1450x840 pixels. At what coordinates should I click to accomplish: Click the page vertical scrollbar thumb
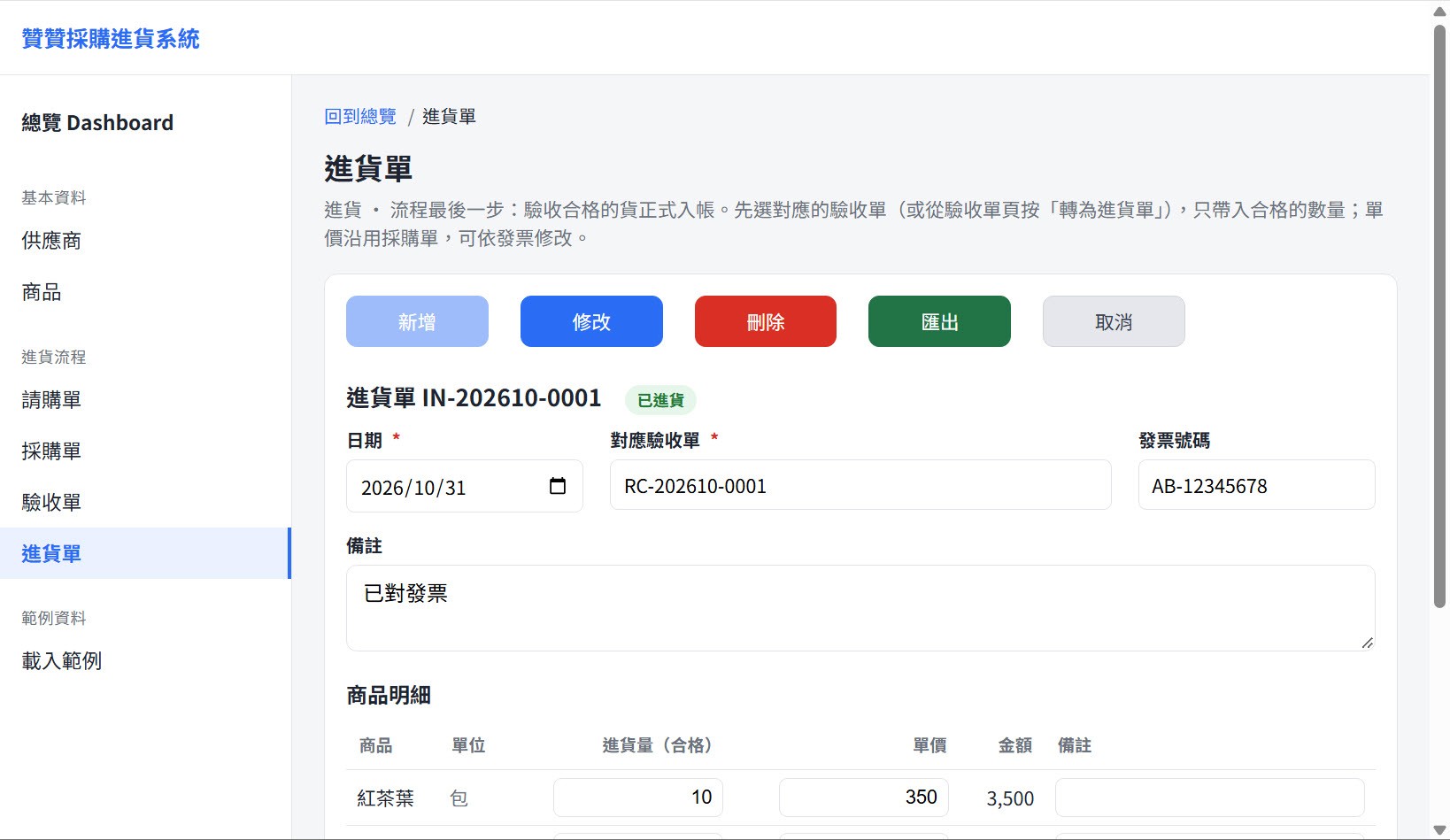[1439, 316]
